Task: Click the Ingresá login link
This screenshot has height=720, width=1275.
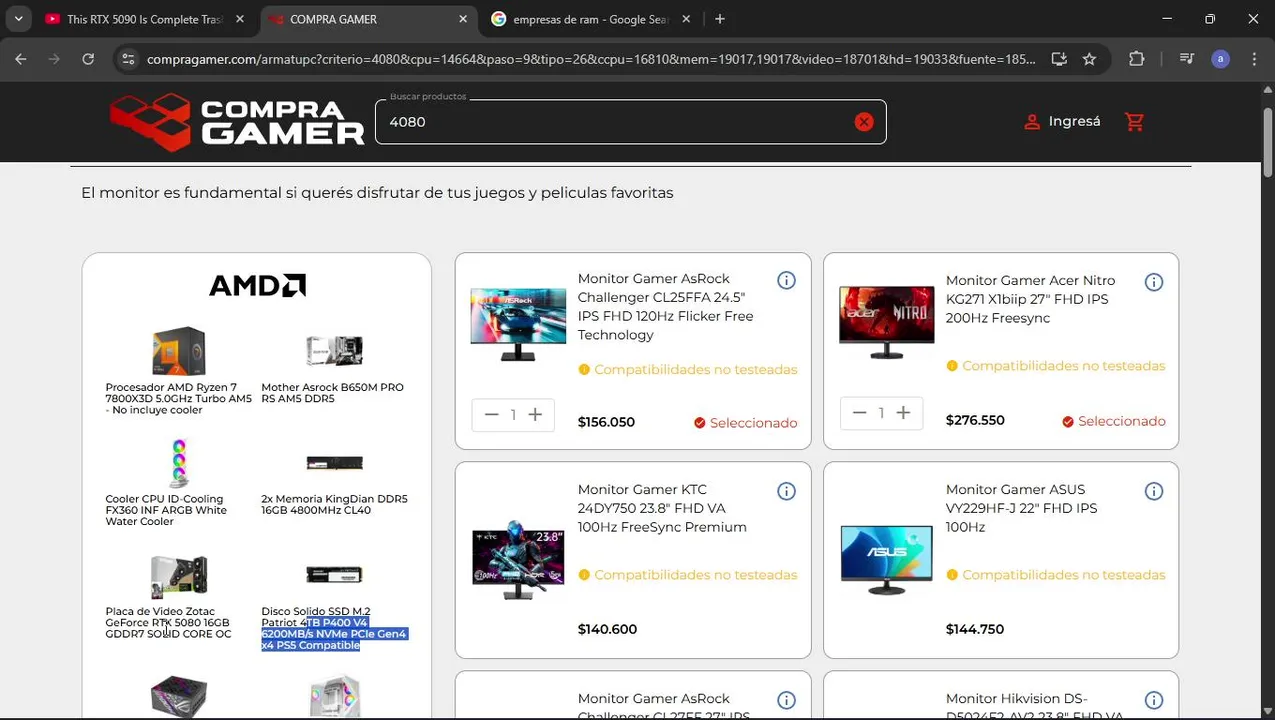Action: click(x=1062, y=121)
